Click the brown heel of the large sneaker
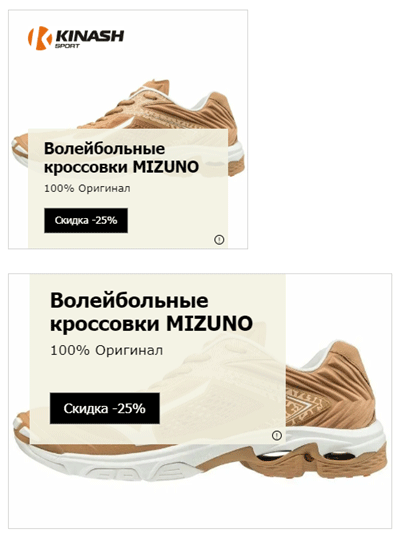 (353, 377)
